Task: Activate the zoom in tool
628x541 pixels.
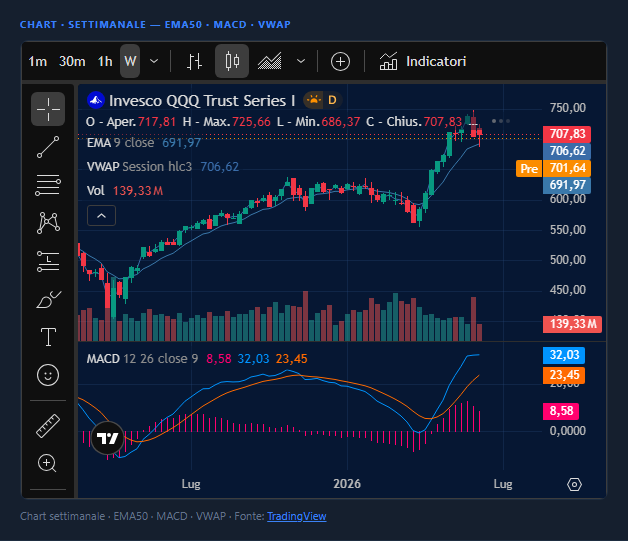Action: 47,463
